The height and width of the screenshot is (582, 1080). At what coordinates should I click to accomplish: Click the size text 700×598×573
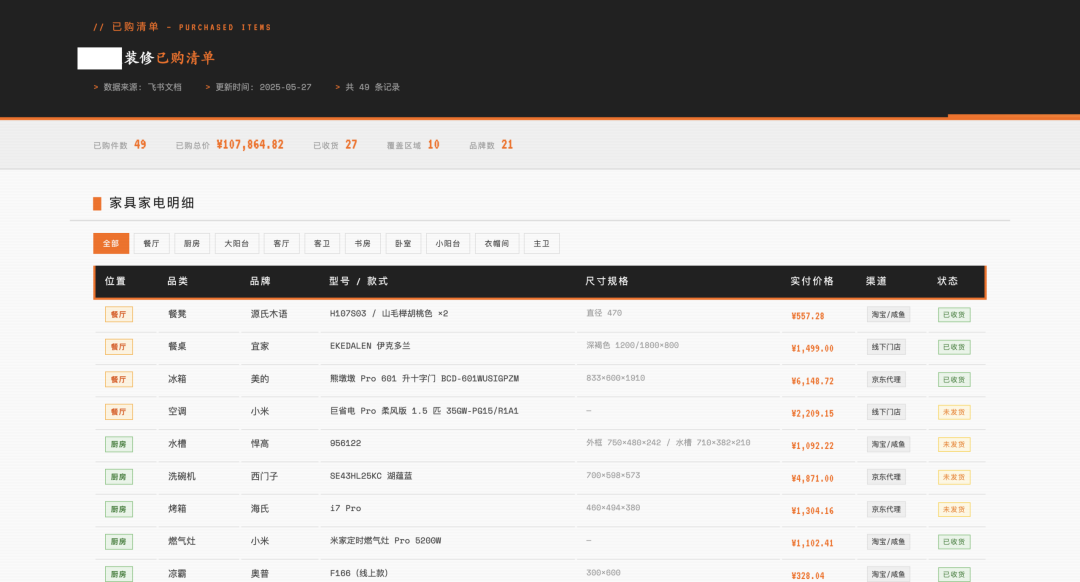(613, 476)
